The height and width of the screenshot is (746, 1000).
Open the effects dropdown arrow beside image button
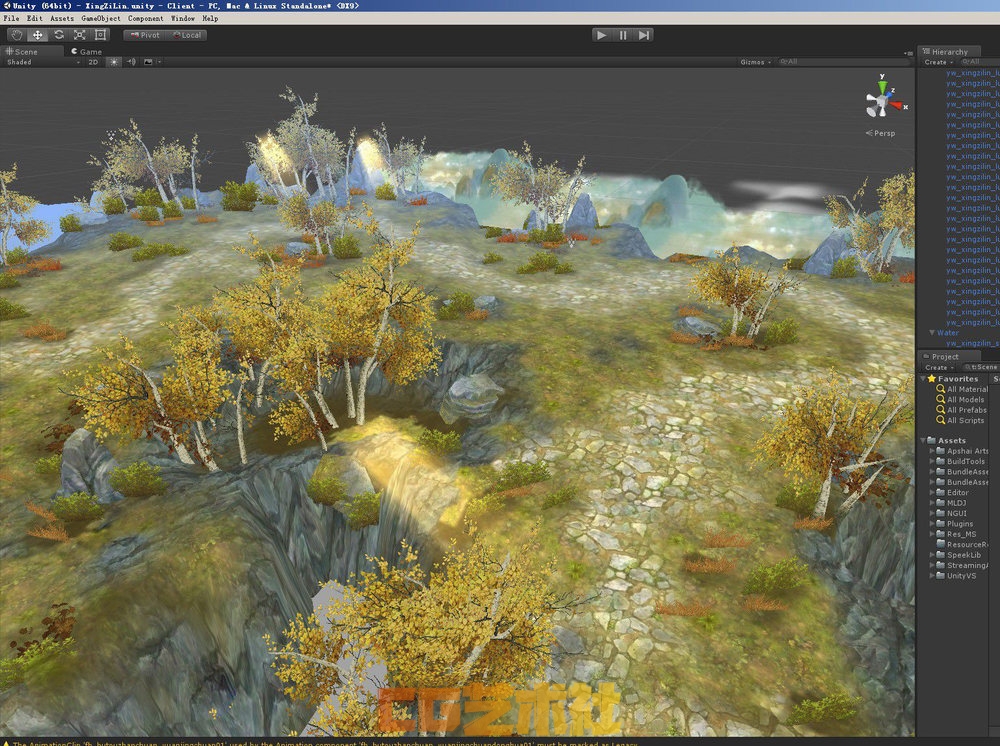[159, 62]
